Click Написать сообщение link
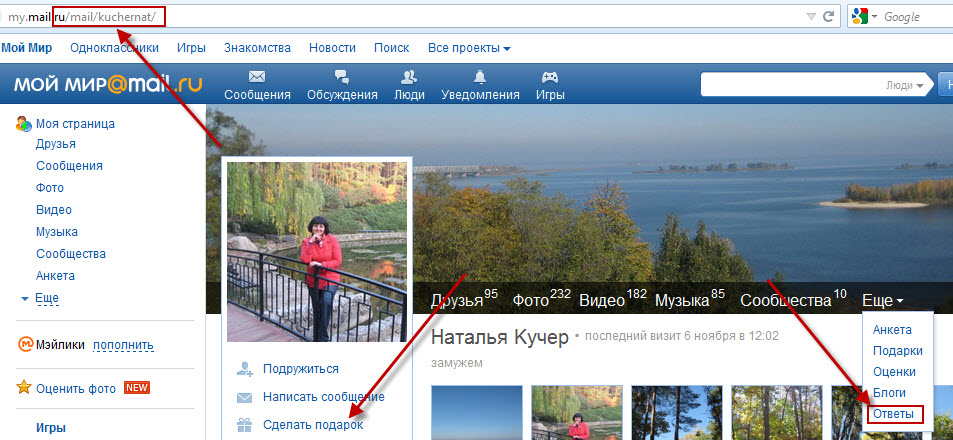Viewport: 953px width, 440px height. [x=323, y=397]
